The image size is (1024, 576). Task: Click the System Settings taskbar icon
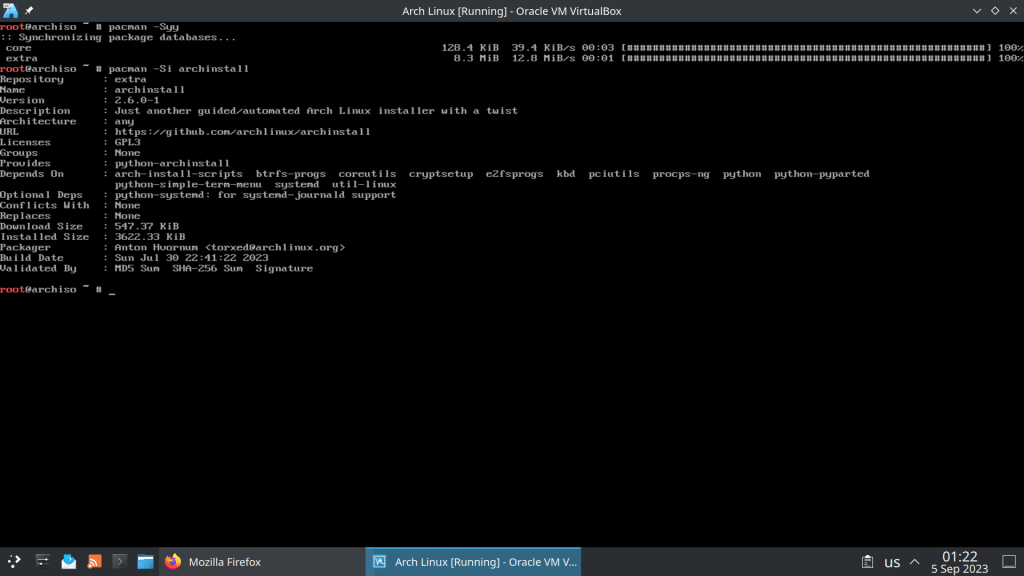point(42,561)
